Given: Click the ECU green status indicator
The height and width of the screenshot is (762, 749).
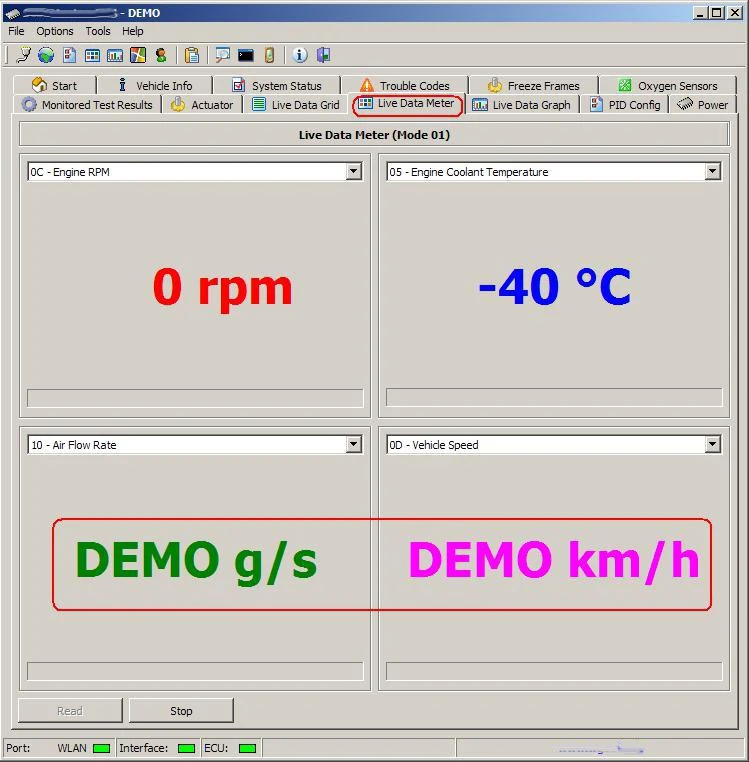Looking at the screenshot, I should (247, 748).
